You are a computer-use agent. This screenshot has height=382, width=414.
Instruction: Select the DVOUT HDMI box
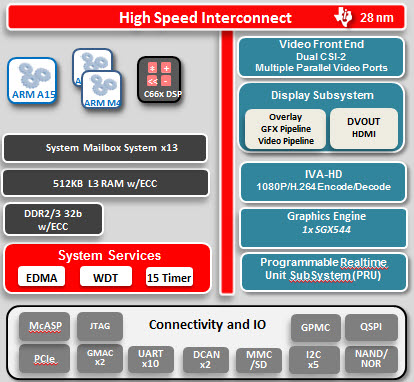(x=364, y=128)
